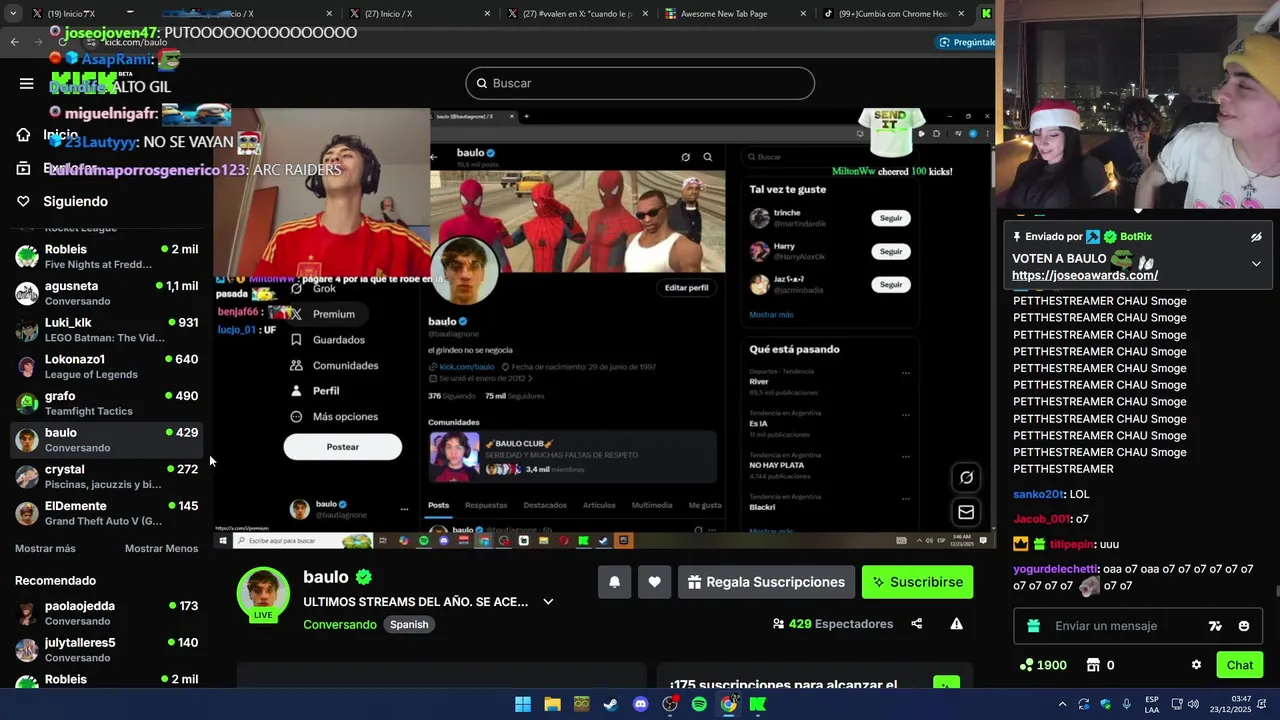
Task: Click the green Chat send button
Action: pyautogui.click(x=1240, y=665)
